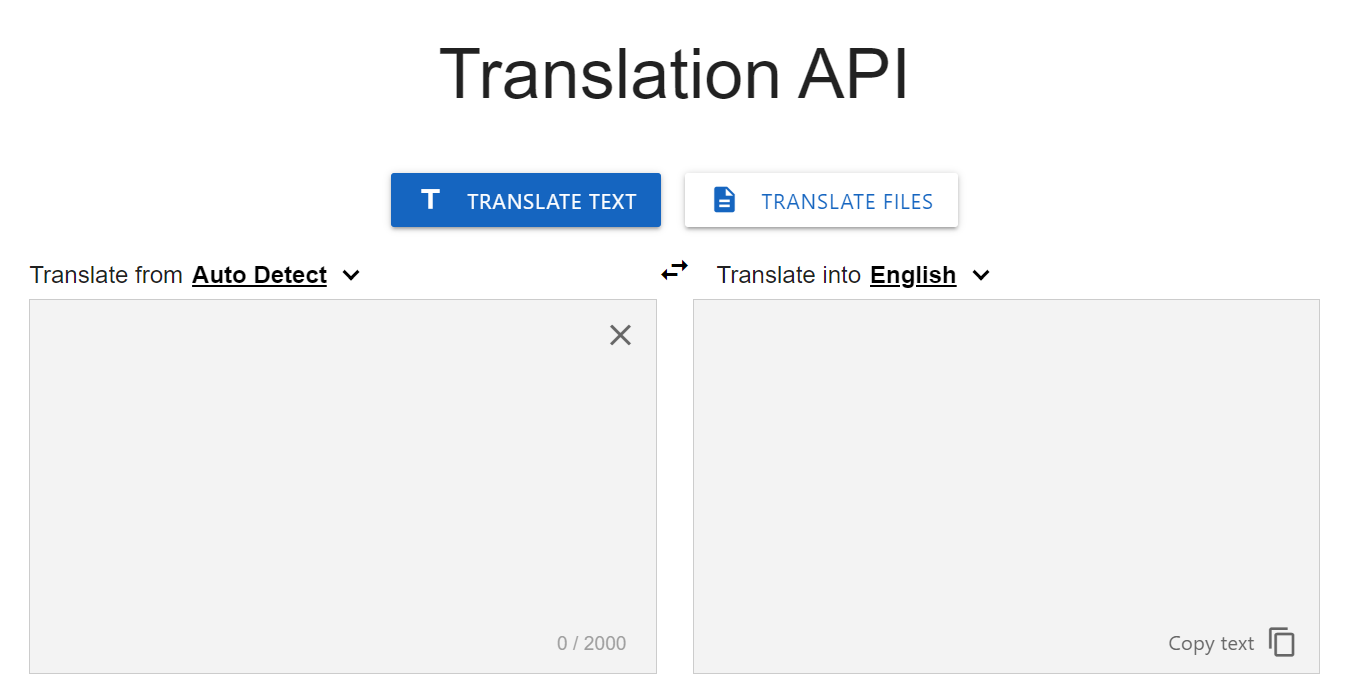Click the 'Translate from' label
The image size is (1348, 691).
pos(106,275)
